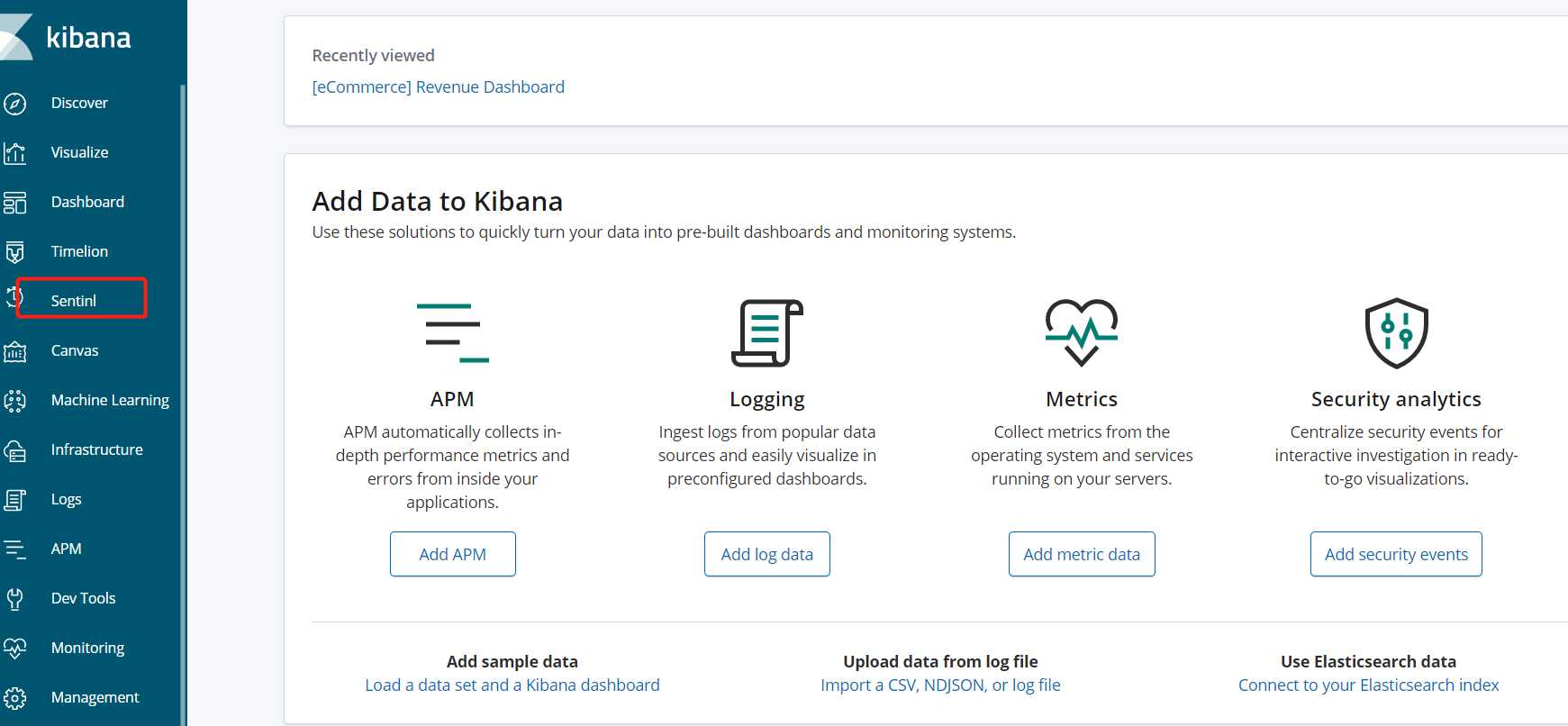Click the sidebar vertical scrollbar
Viewport: 1568px width, 726px height.
coord(183,405)
